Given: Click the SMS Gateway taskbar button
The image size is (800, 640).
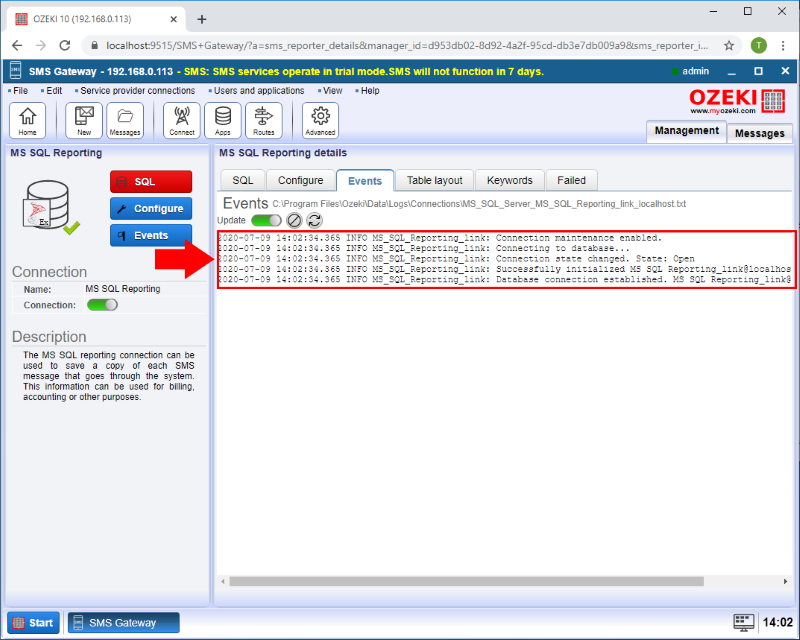Looking at the screenshot, I should [123, 623].
